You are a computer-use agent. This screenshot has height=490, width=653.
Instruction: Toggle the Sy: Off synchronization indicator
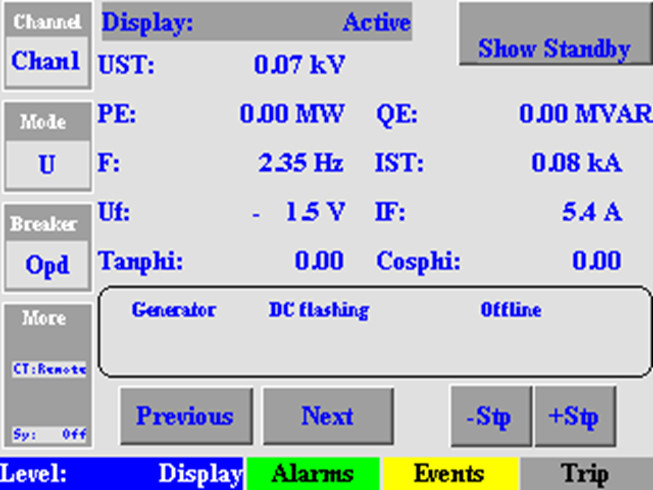pyautogui.click(x=49, y=434)
